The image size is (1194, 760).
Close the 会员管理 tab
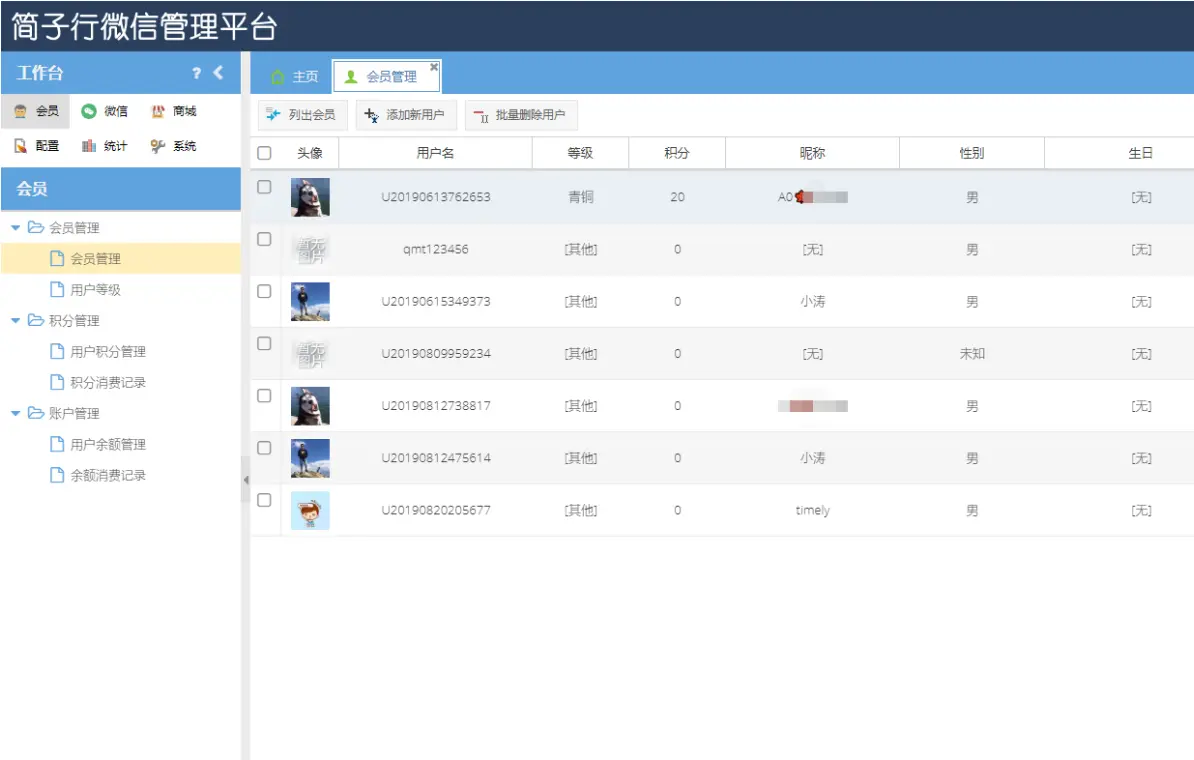(x=433, y=67)
